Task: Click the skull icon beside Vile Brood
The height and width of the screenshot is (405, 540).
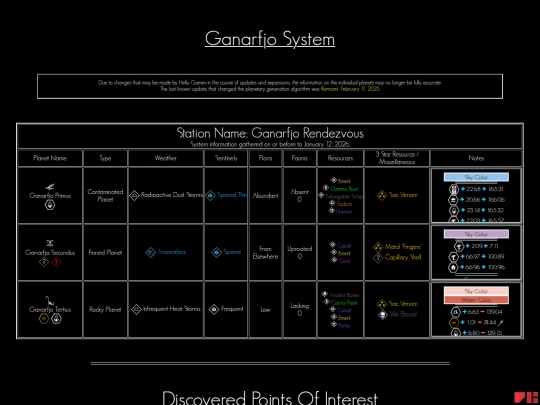Action: (383, 314)
